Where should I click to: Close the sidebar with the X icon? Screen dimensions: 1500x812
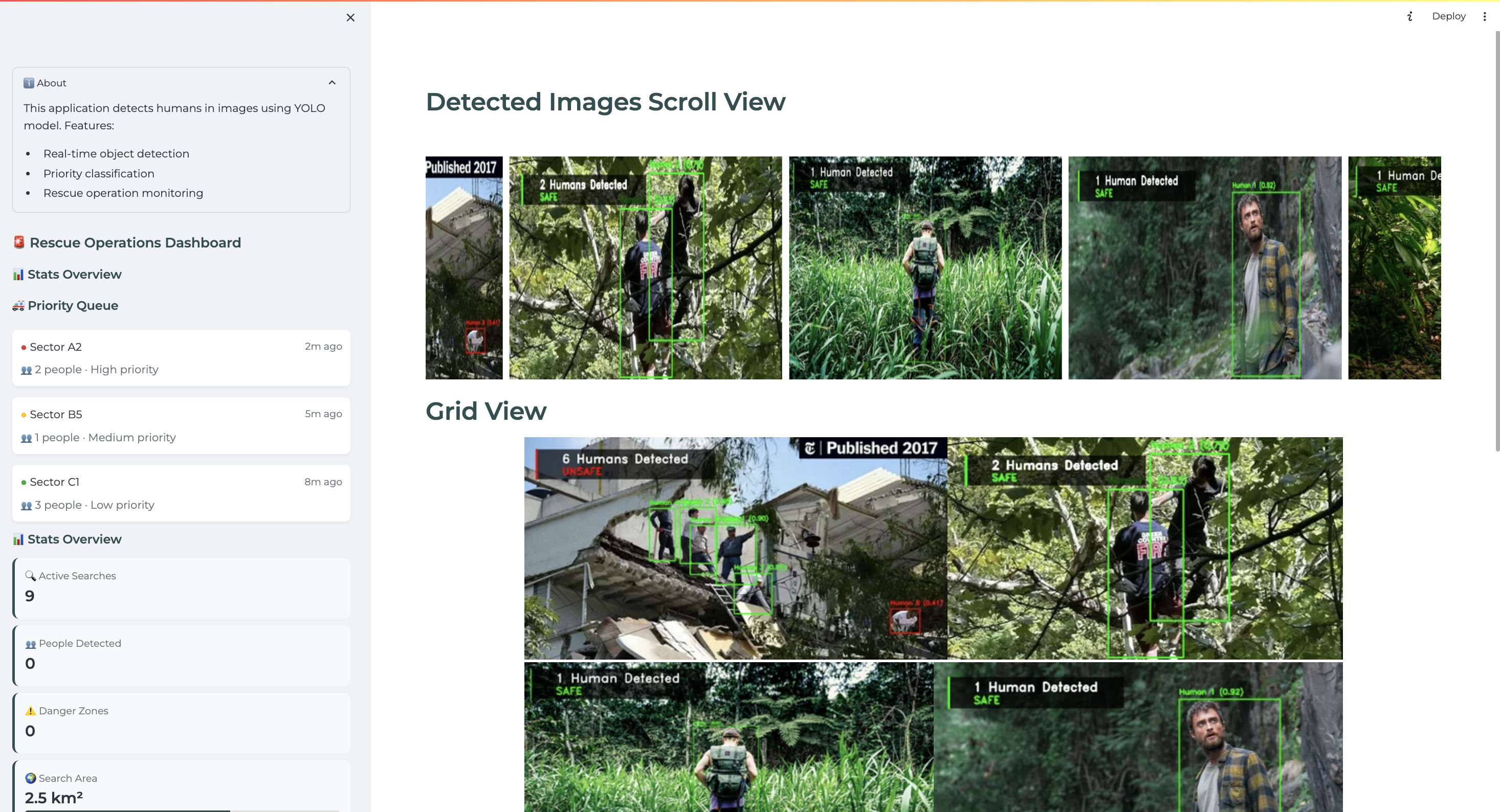(x=350, y=17)
